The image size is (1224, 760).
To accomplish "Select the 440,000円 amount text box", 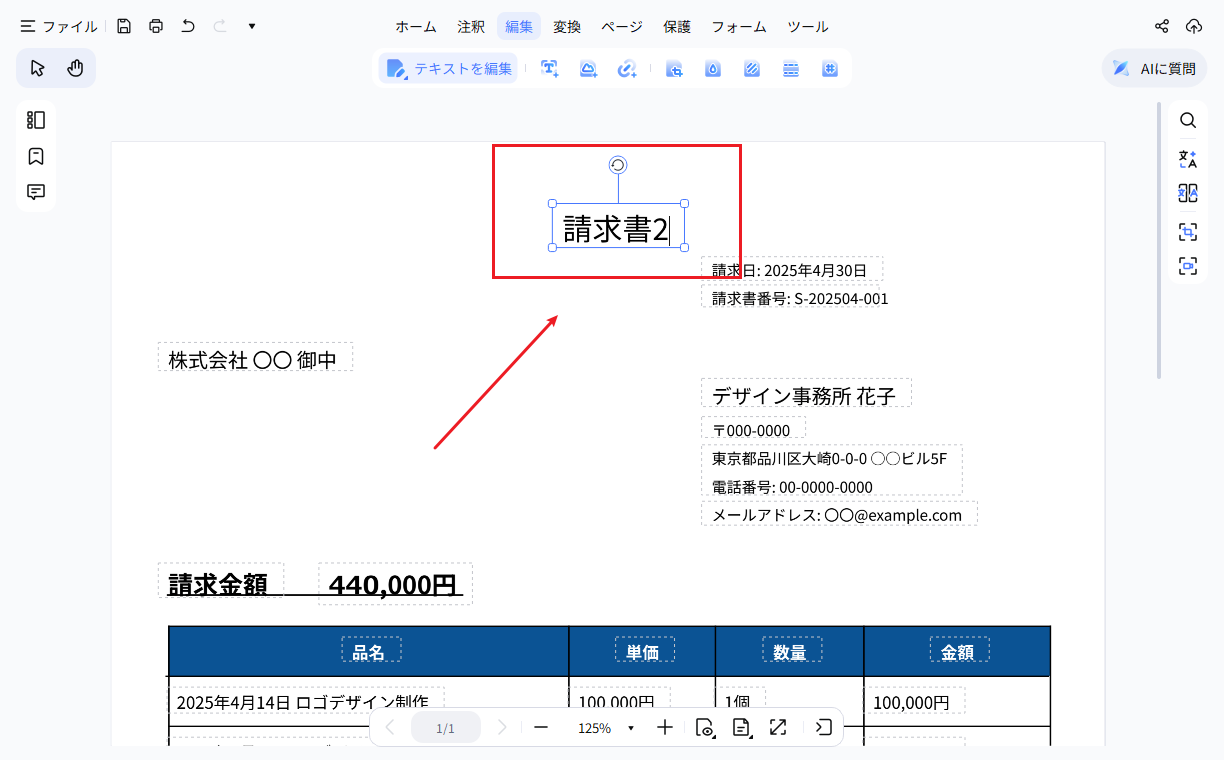I will 395,584.
